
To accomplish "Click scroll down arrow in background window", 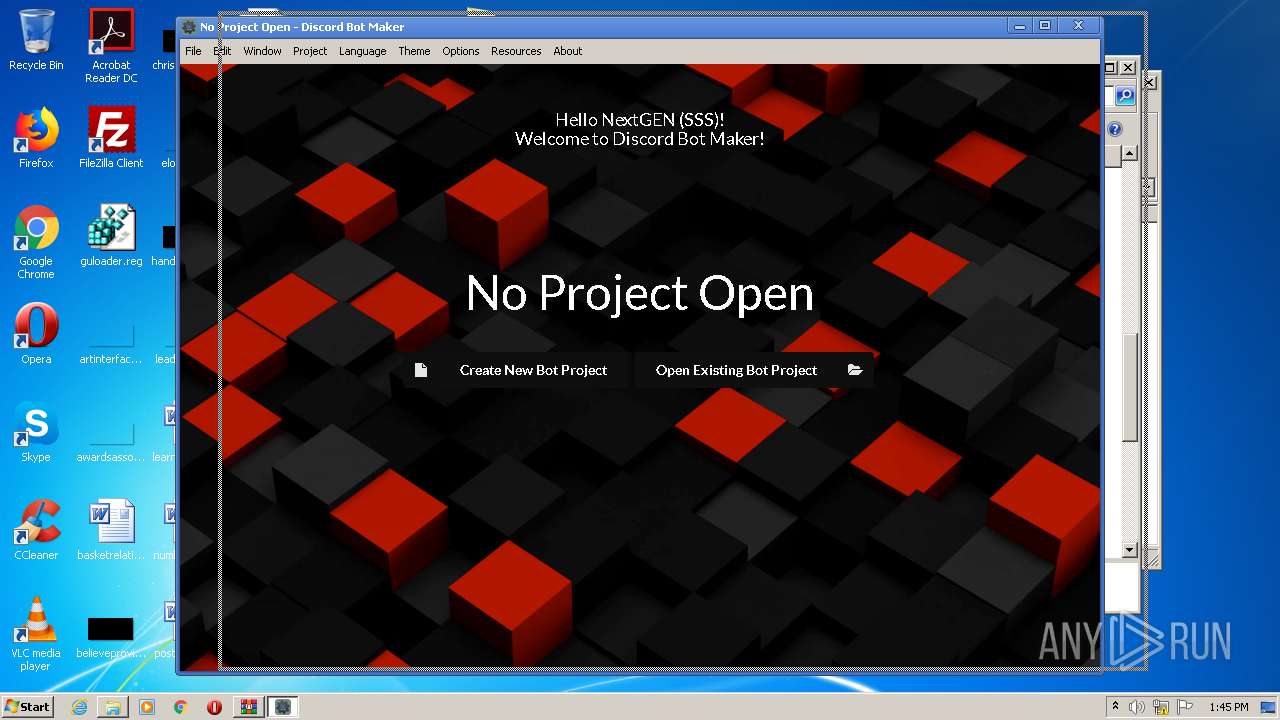I will point(1129,550).
